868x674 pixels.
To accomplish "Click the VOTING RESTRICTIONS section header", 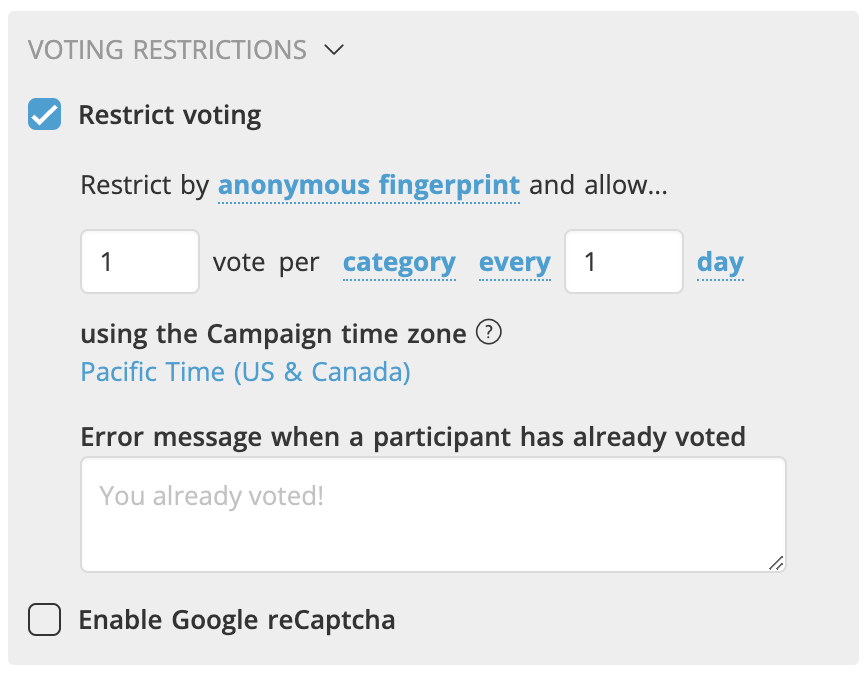I will [167, 49].
